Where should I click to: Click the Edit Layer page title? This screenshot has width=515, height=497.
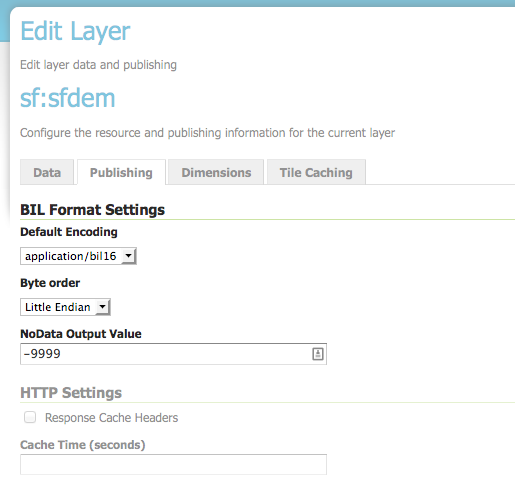(x=75, y=31)
